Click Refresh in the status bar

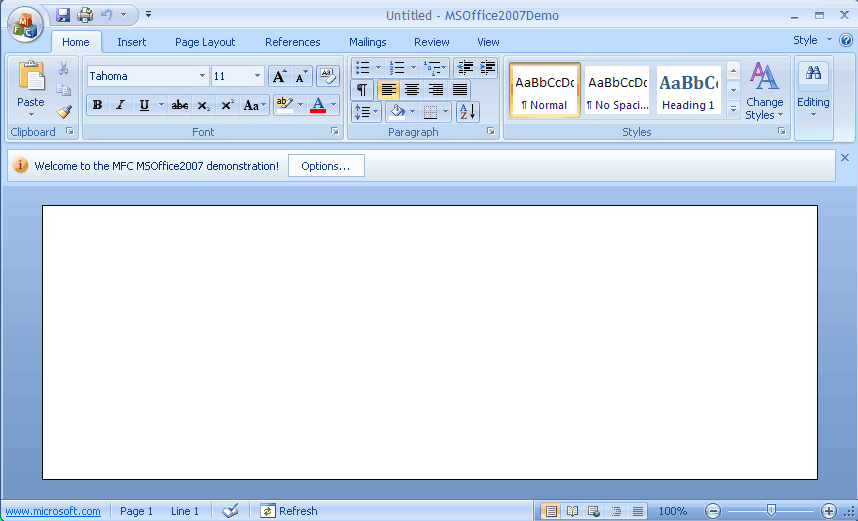[x=289, y=511]
